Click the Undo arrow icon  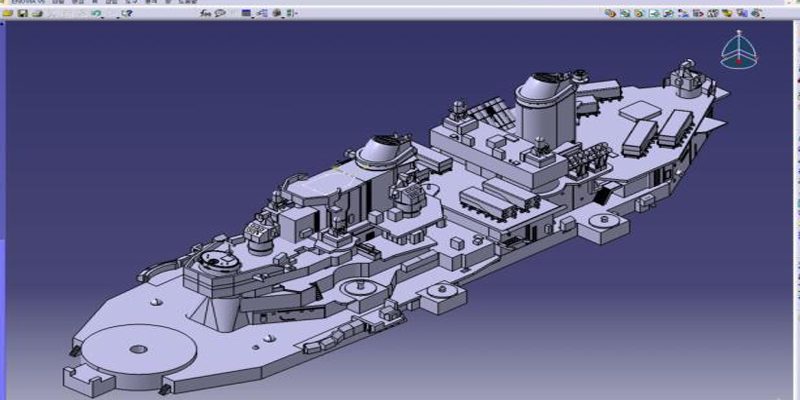(95, 14)
